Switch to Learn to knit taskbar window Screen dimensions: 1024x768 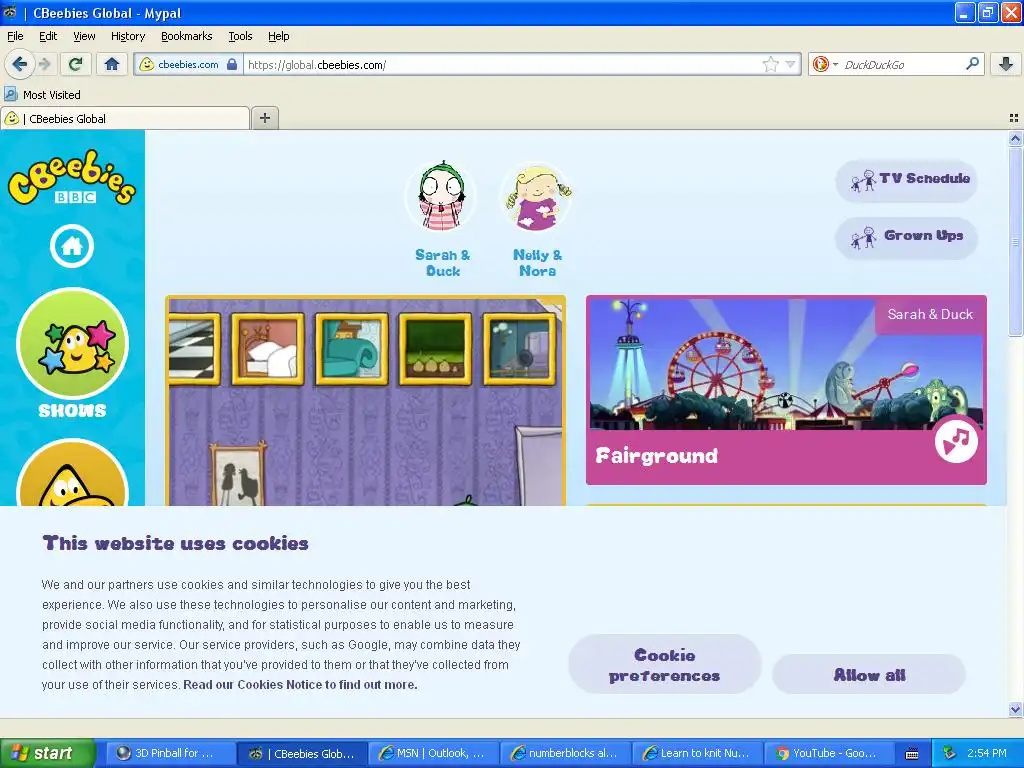point(697,753)
